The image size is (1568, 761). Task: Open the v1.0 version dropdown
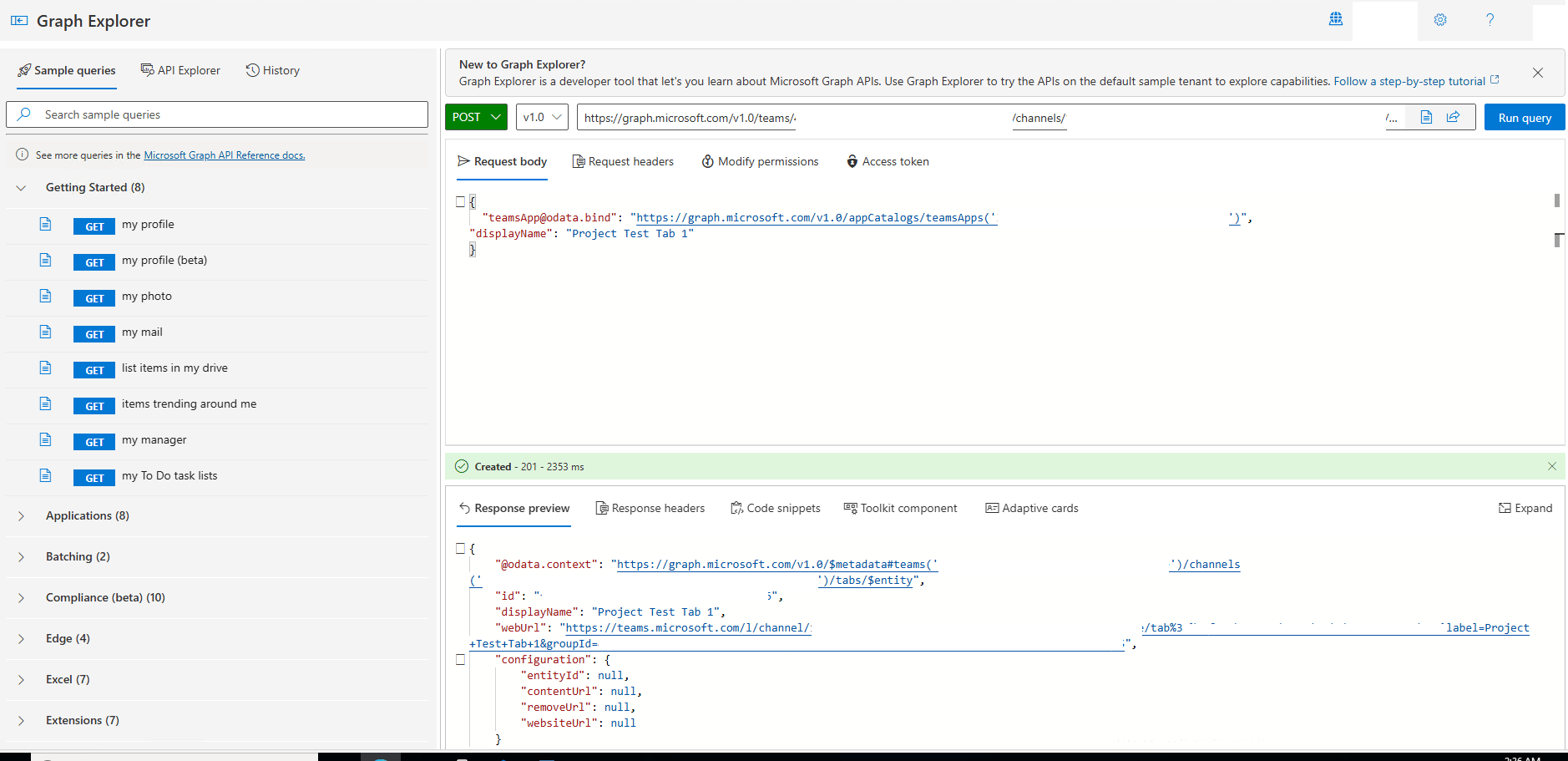[542, 117]
